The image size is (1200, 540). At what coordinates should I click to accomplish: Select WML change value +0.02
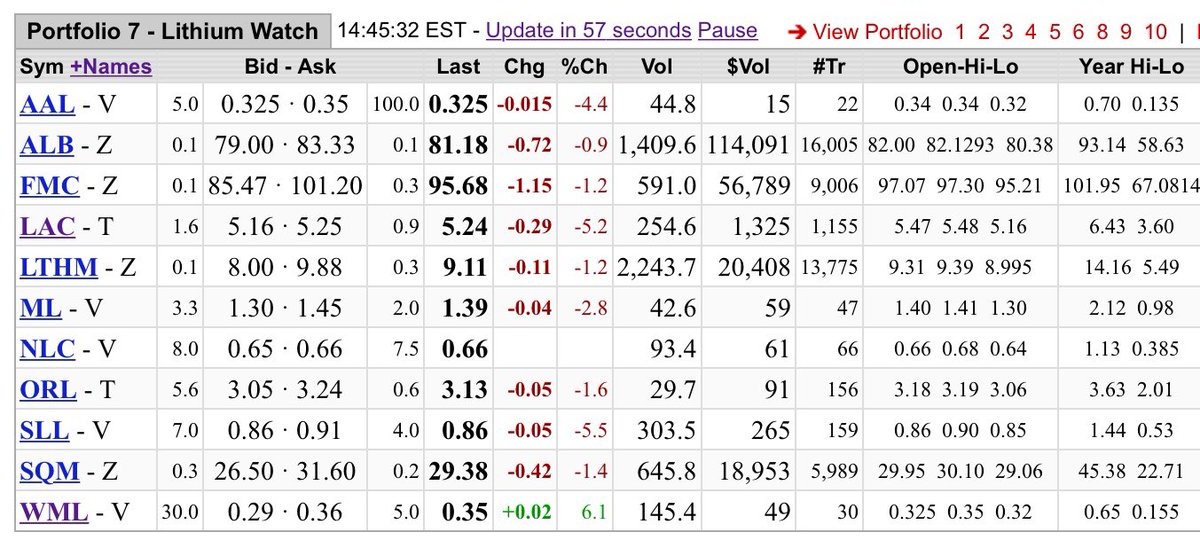click(526, 512)
